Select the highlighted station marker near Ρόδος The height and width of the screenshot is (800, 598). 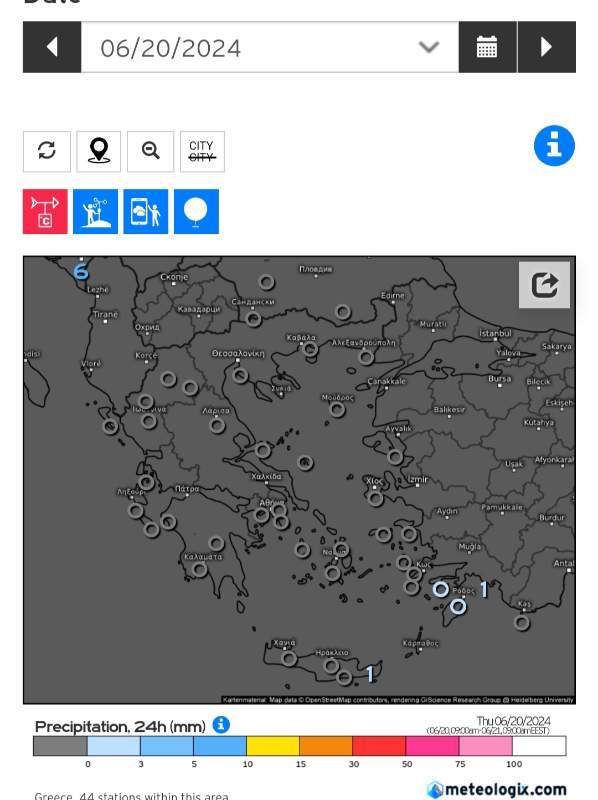pos(441,589)
